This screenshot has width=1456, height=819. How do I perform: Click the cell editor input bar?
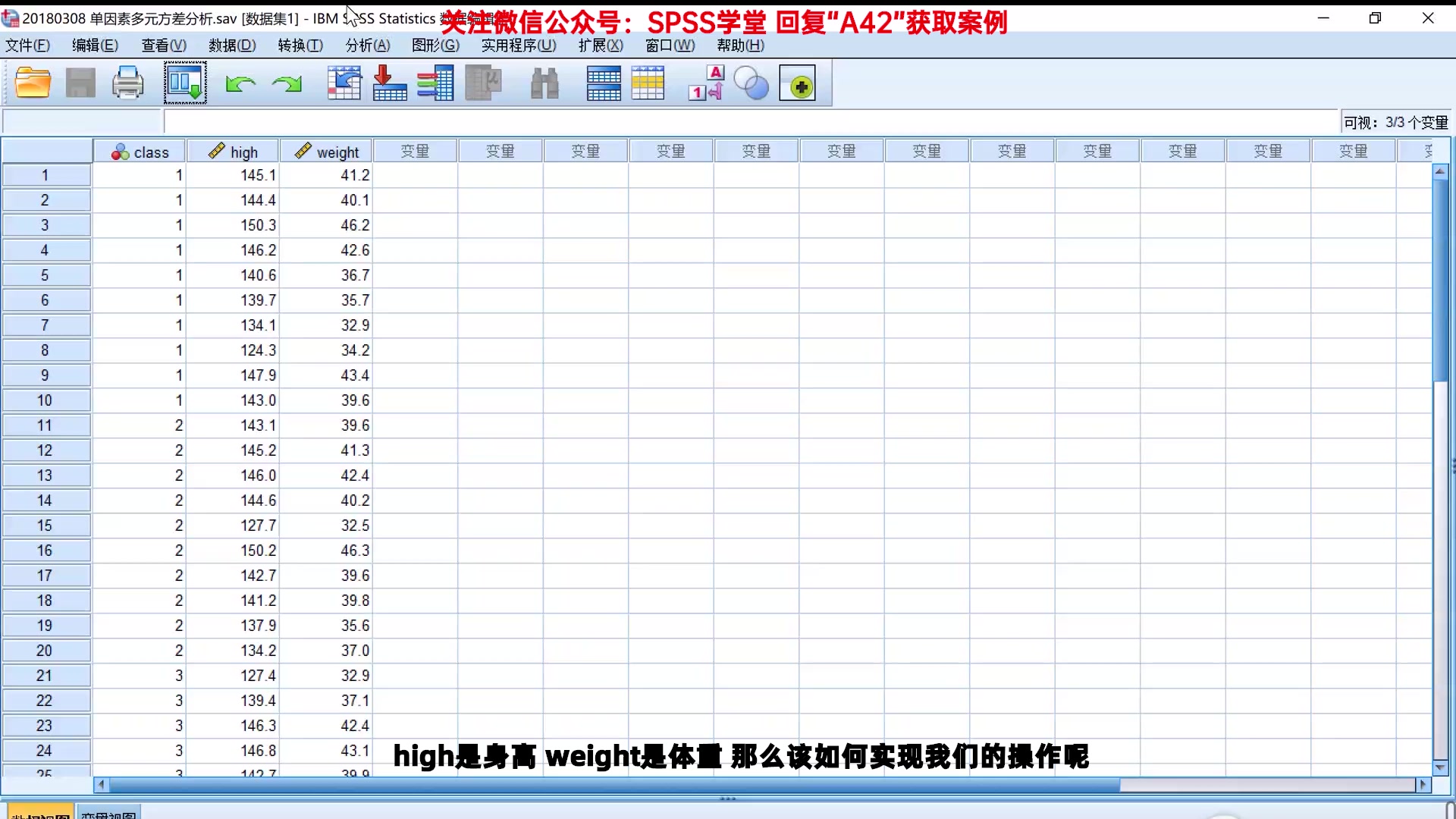(x=751, y=122)
